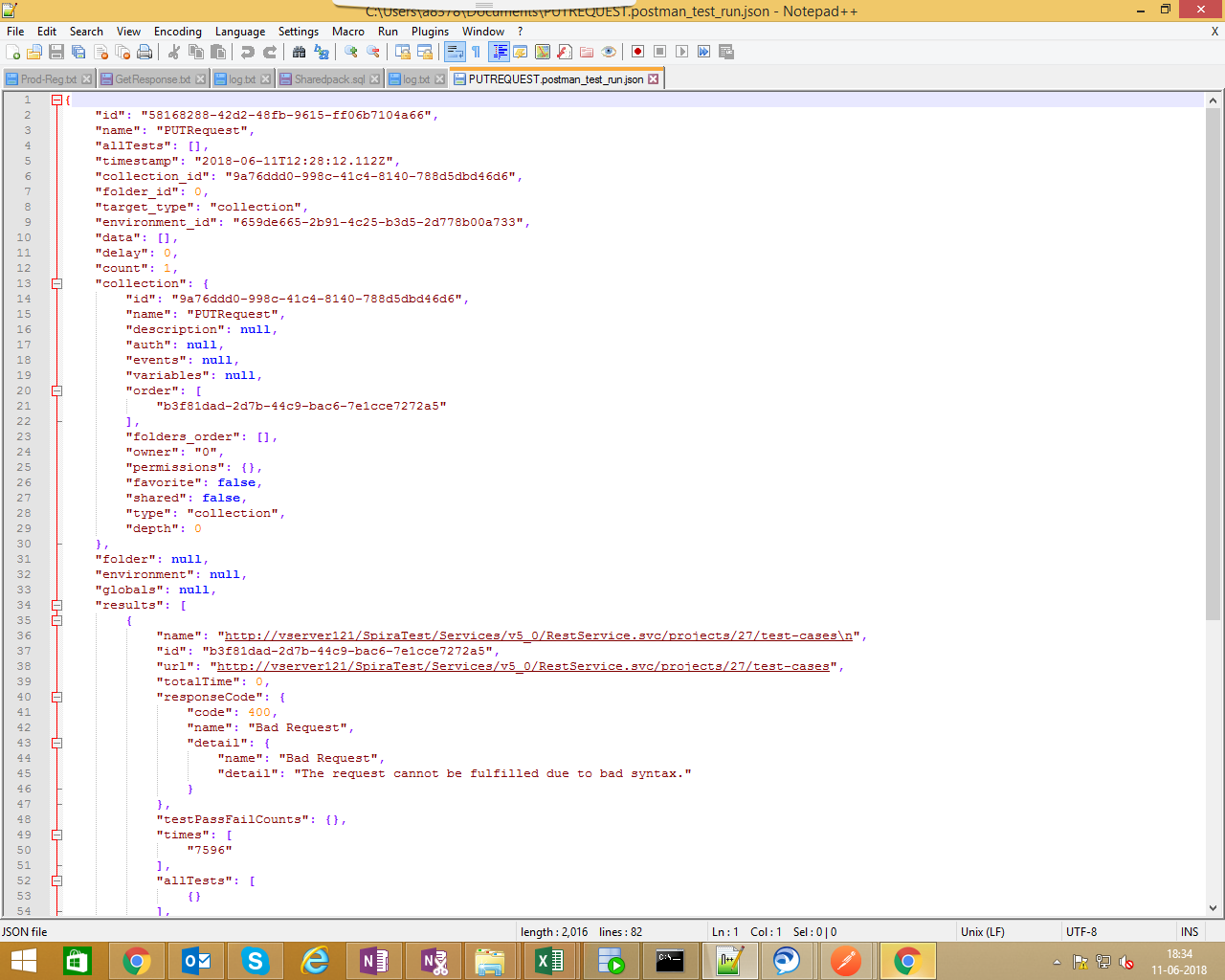Image resolution: width=1225 pixels, height=980 pixels.
Task: Cut the selected text
Action: 174,52
